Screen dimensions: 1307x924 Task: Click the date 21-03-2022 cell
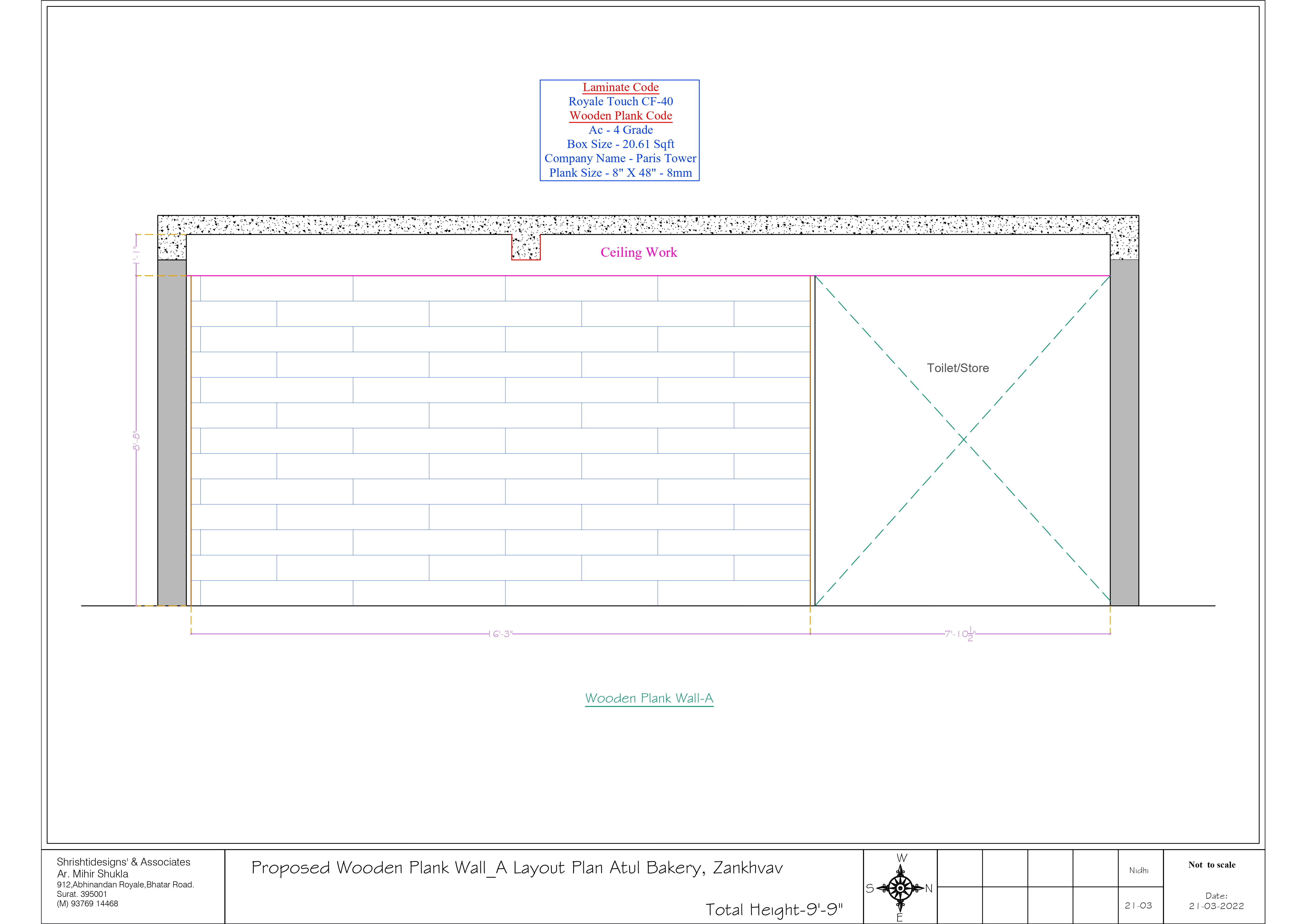point(1216,906)
